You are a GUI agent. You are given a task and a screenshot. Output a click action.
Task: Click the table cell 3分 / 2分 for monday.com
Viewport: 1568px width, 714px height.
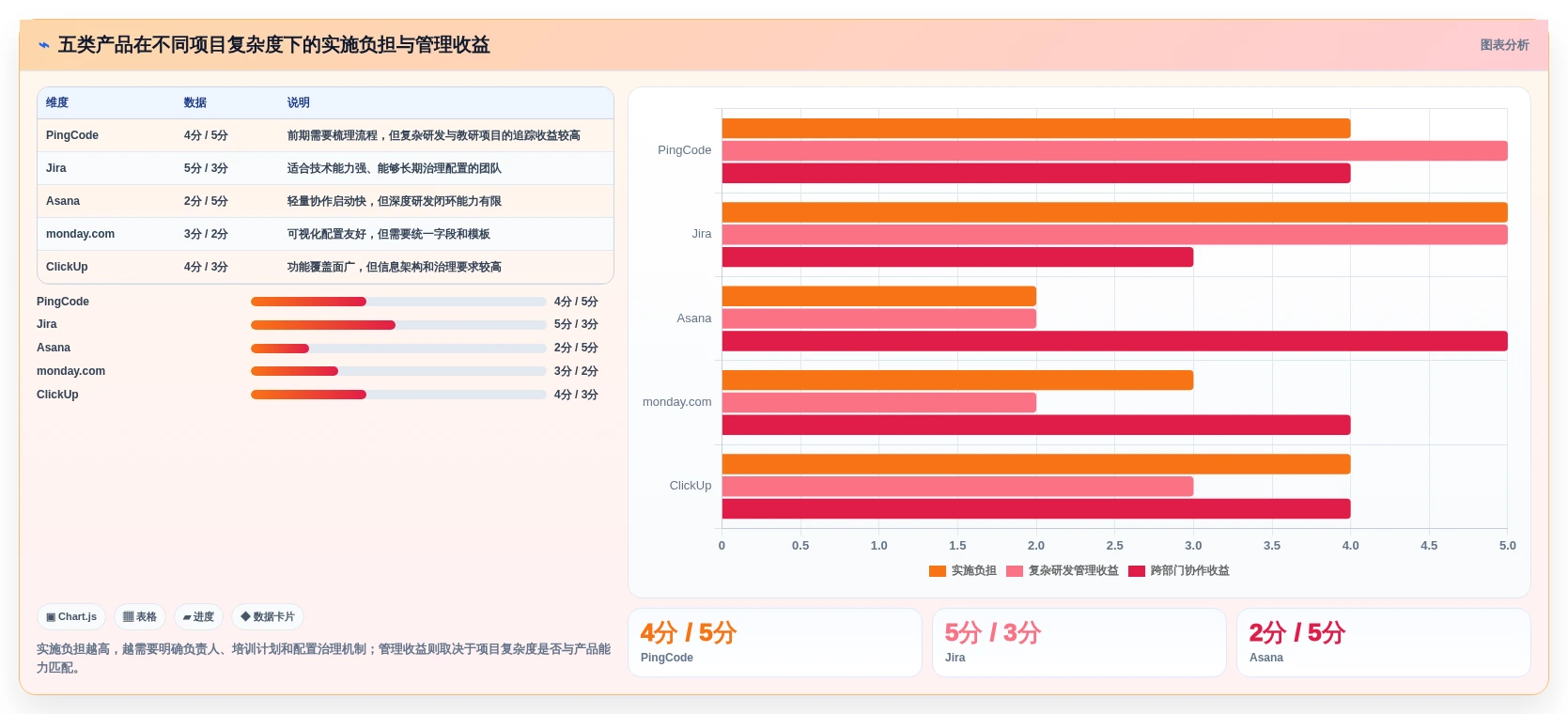click(x=206, y=234)
